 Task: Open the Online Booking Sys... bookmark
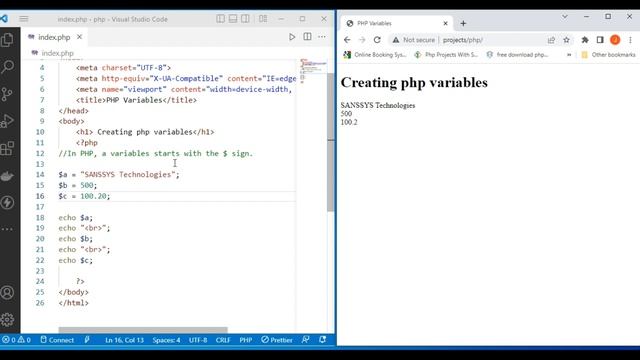pyautogui.click(x=375, y=54)
